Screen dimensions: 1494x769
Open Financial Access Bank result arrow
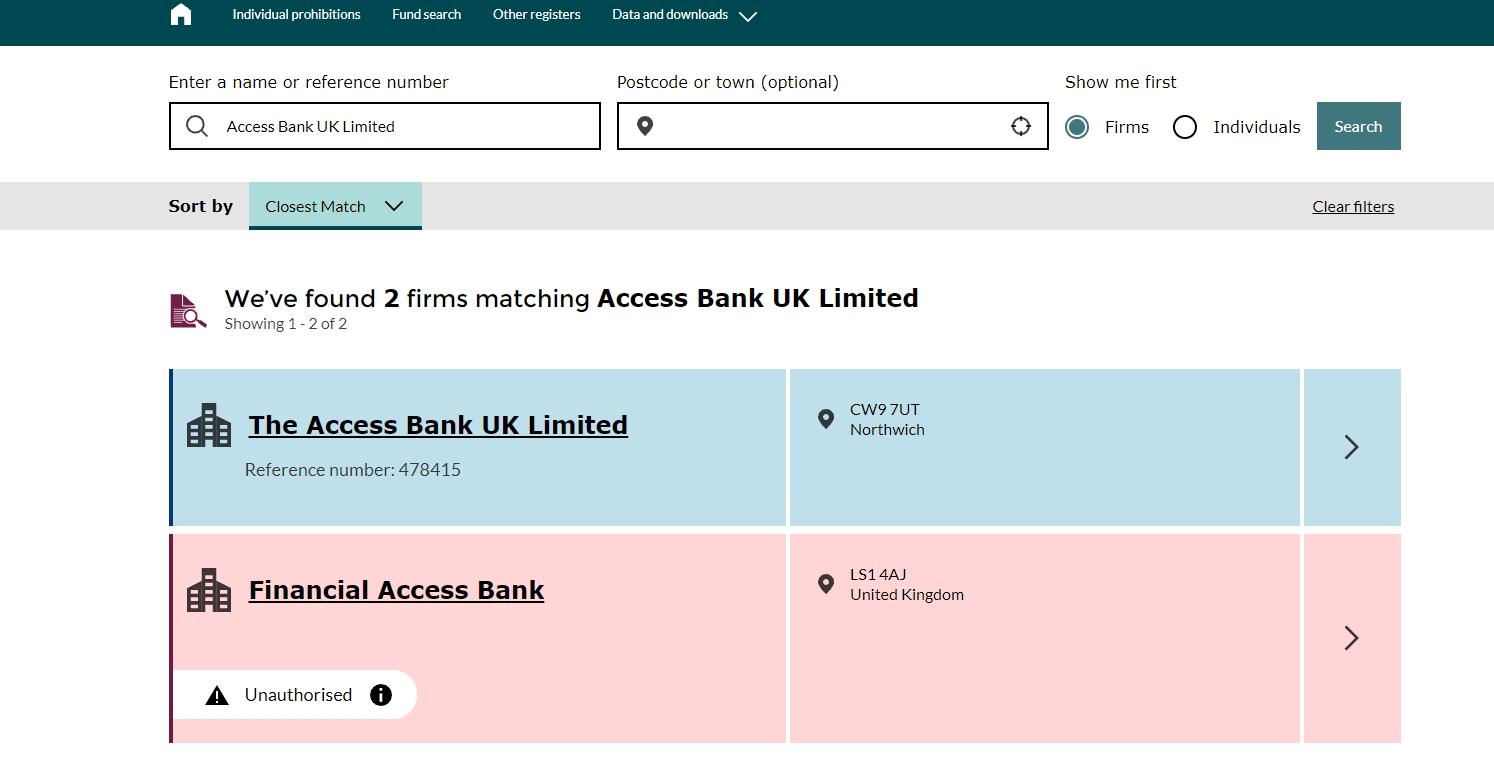(x=1352, y=638)
